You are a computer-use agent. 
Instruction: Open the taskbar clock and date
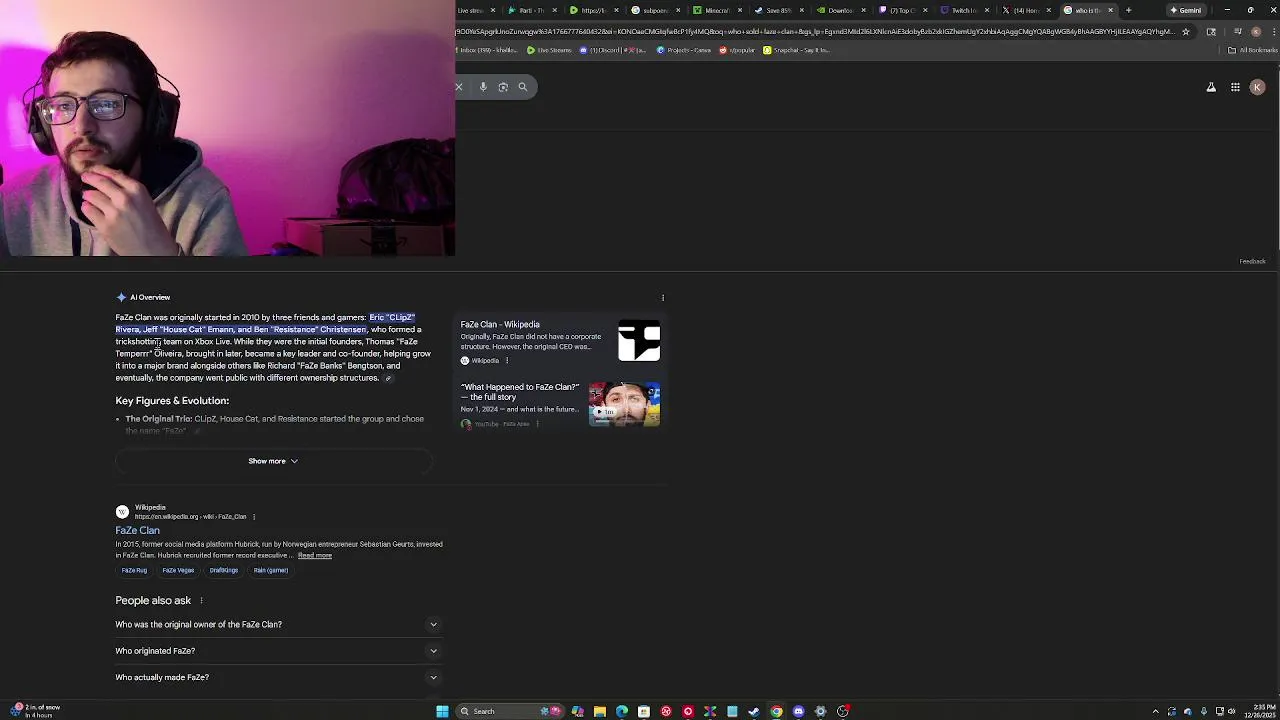click(1260, 711)
